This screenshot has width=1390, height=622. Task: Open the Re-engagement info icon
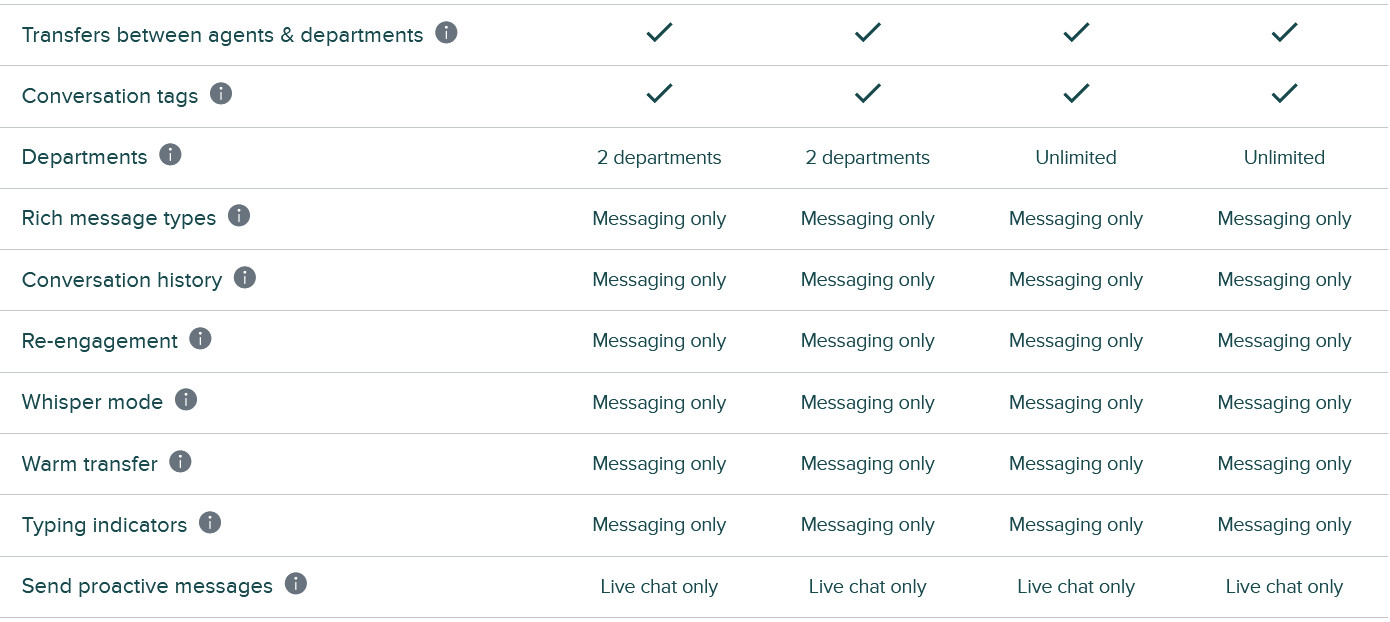[x=200, y=339]
